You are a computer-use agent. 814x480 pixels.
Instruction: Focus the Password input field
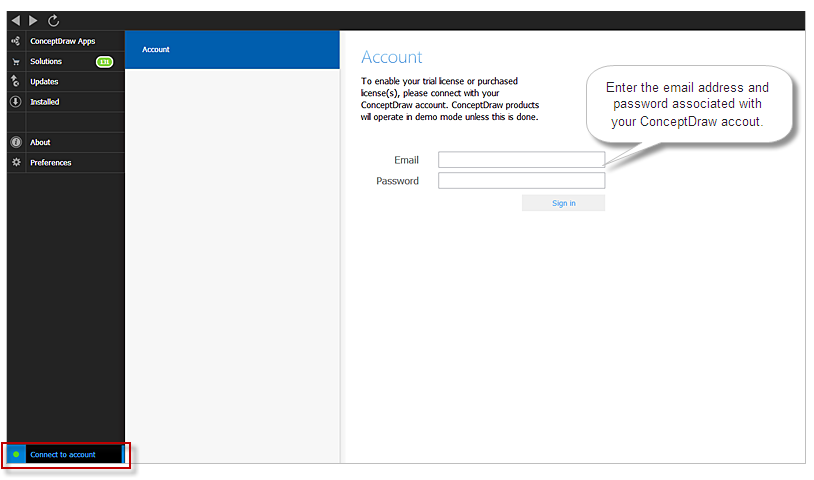click(521, 180)
